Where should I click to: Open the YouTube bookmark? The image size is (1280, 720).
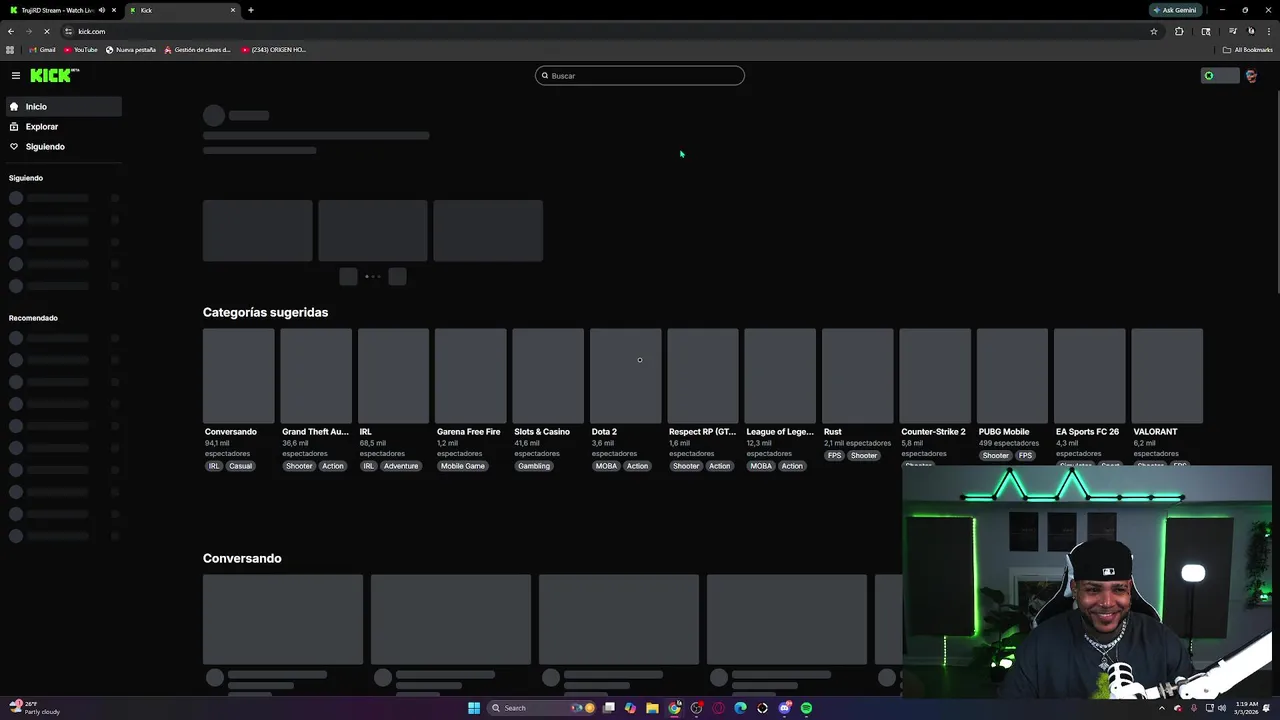point(81,50)
